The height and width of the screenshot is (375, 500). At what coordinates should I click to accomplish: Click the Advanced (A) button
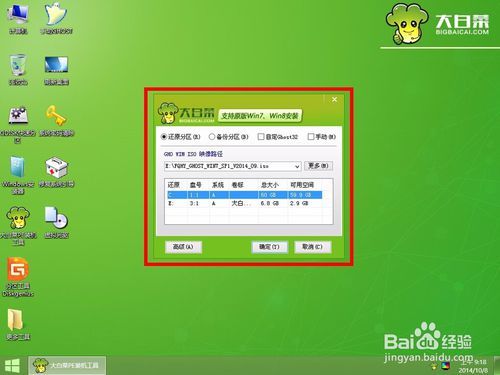coord(183,247)
